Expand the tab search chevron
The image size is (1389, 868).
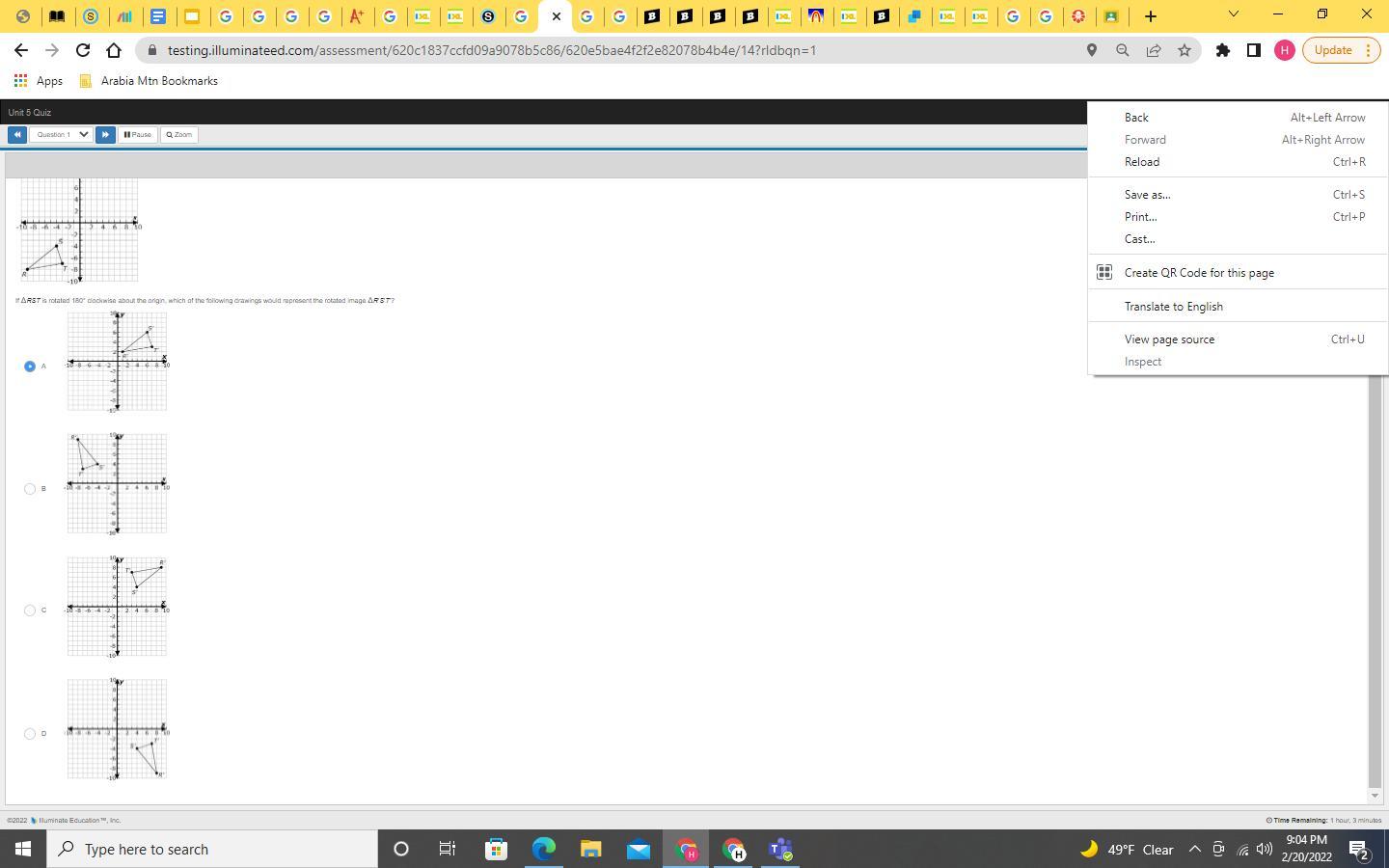click(1233, 14)
